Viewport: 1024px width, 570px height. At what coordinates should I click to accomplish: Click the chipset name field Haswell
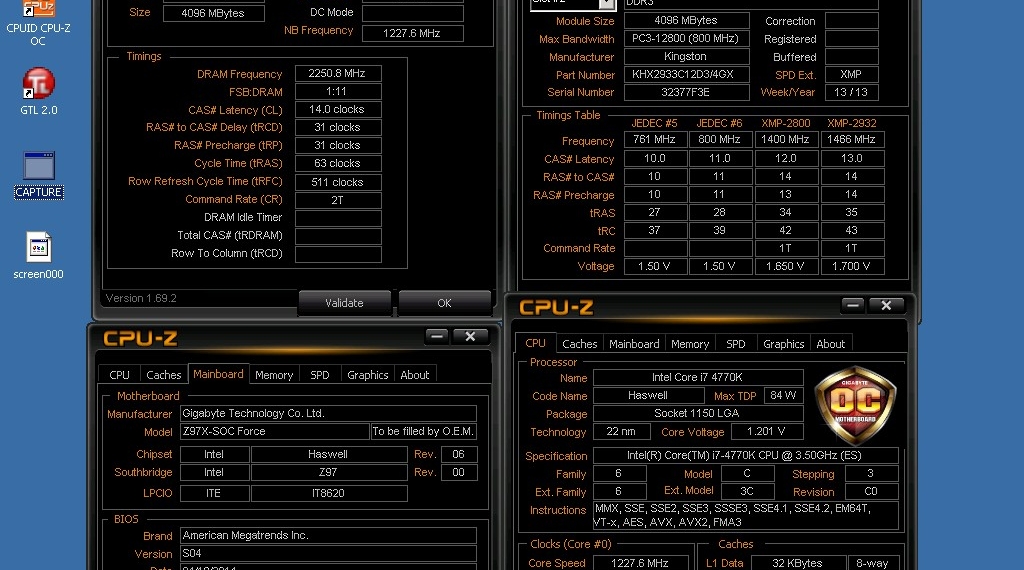(328, 454)
